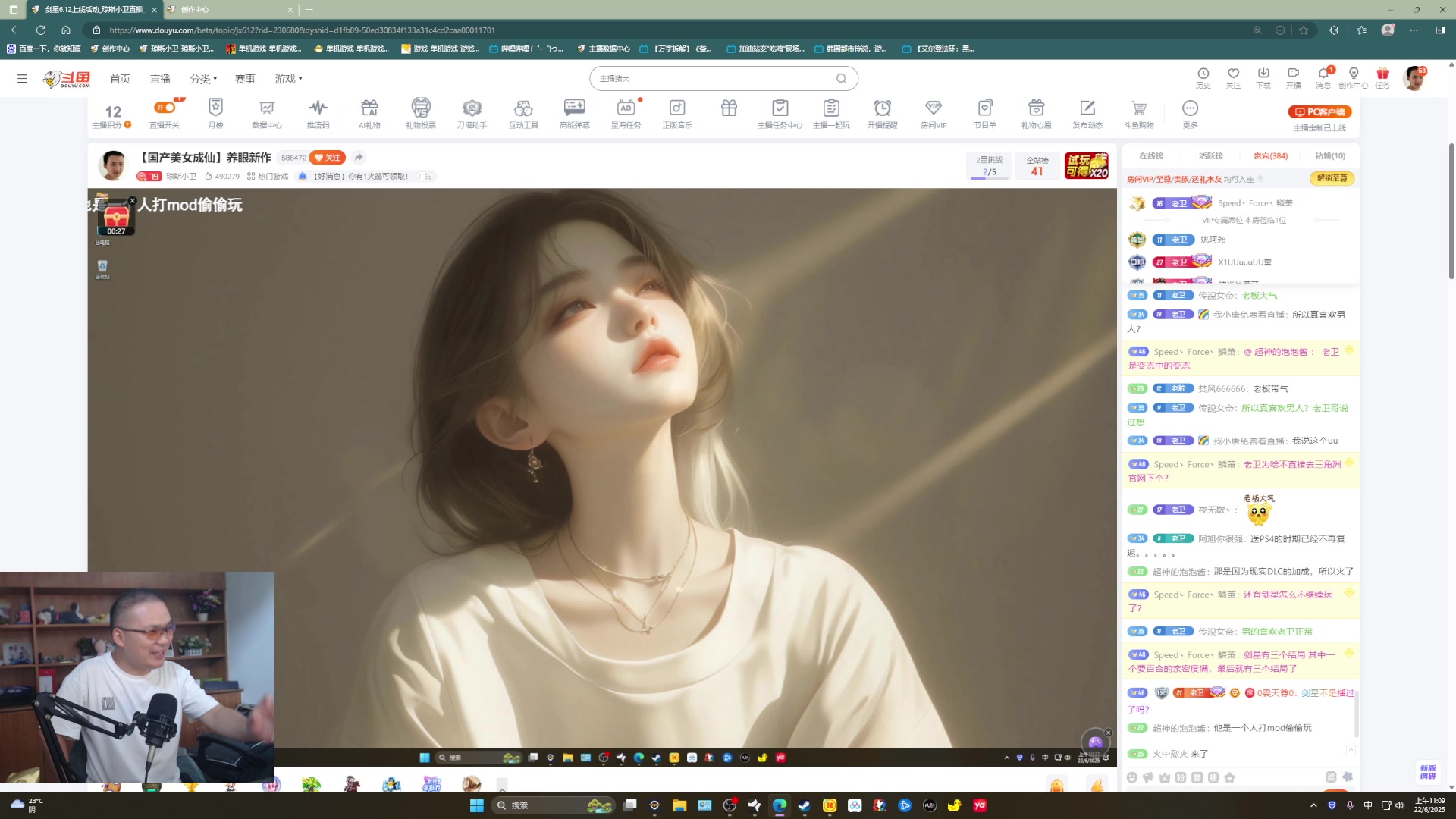Click the 新版调研 survey button
Image resolution: width=1456 pixels, height=819 pixels.
[1428, 772]
